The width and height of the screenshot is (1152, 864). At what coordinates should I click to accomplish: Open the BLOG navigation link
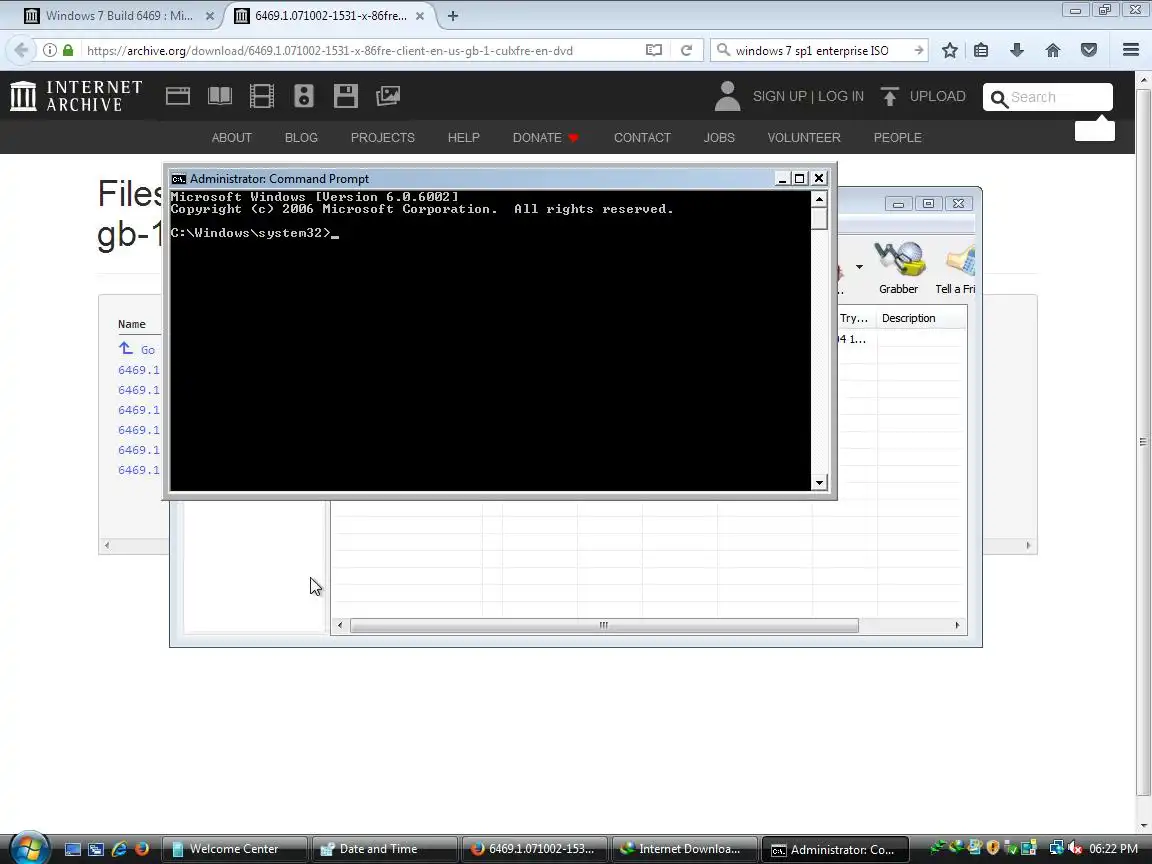pyautogui.click(x=301, y=137)
